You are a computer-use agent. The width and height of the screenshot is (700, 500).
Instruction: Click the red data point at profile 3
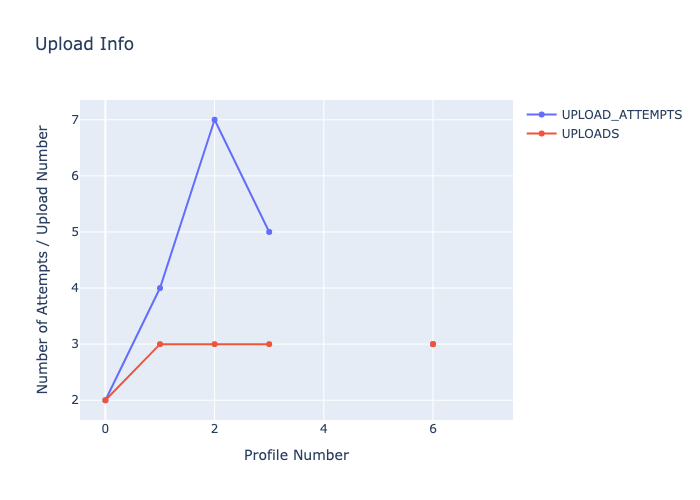(x=269, y=344)
